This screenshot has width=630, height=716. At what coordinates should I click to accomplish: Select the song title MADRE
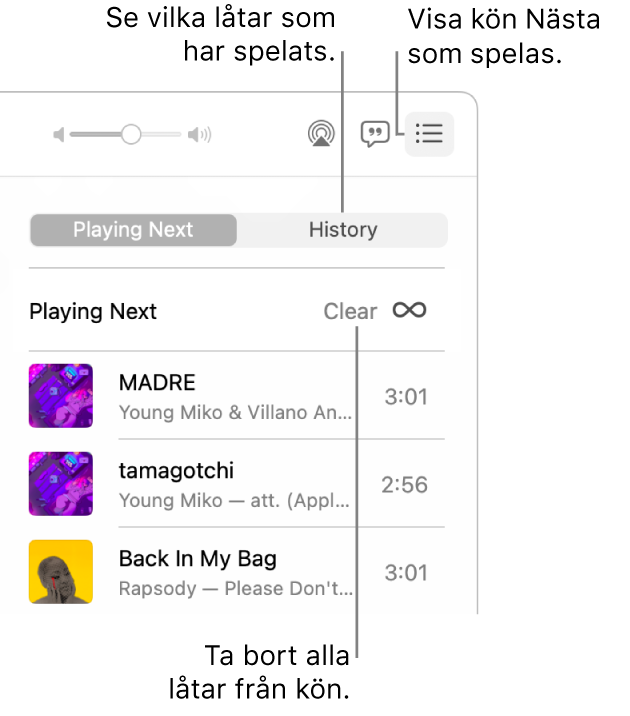[x=157, y=383]
